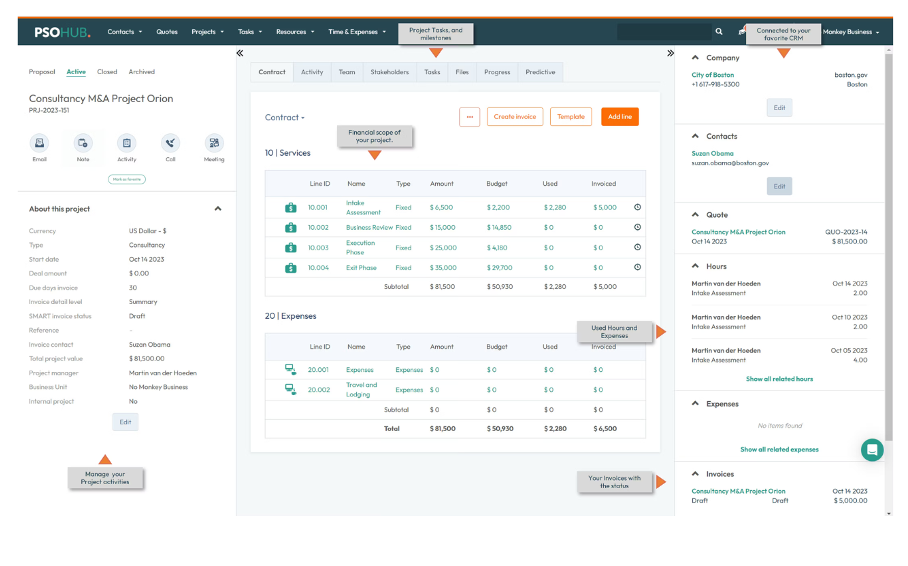
Task: Click clock icon on Exit Phase row
Action: click(637, 267)
